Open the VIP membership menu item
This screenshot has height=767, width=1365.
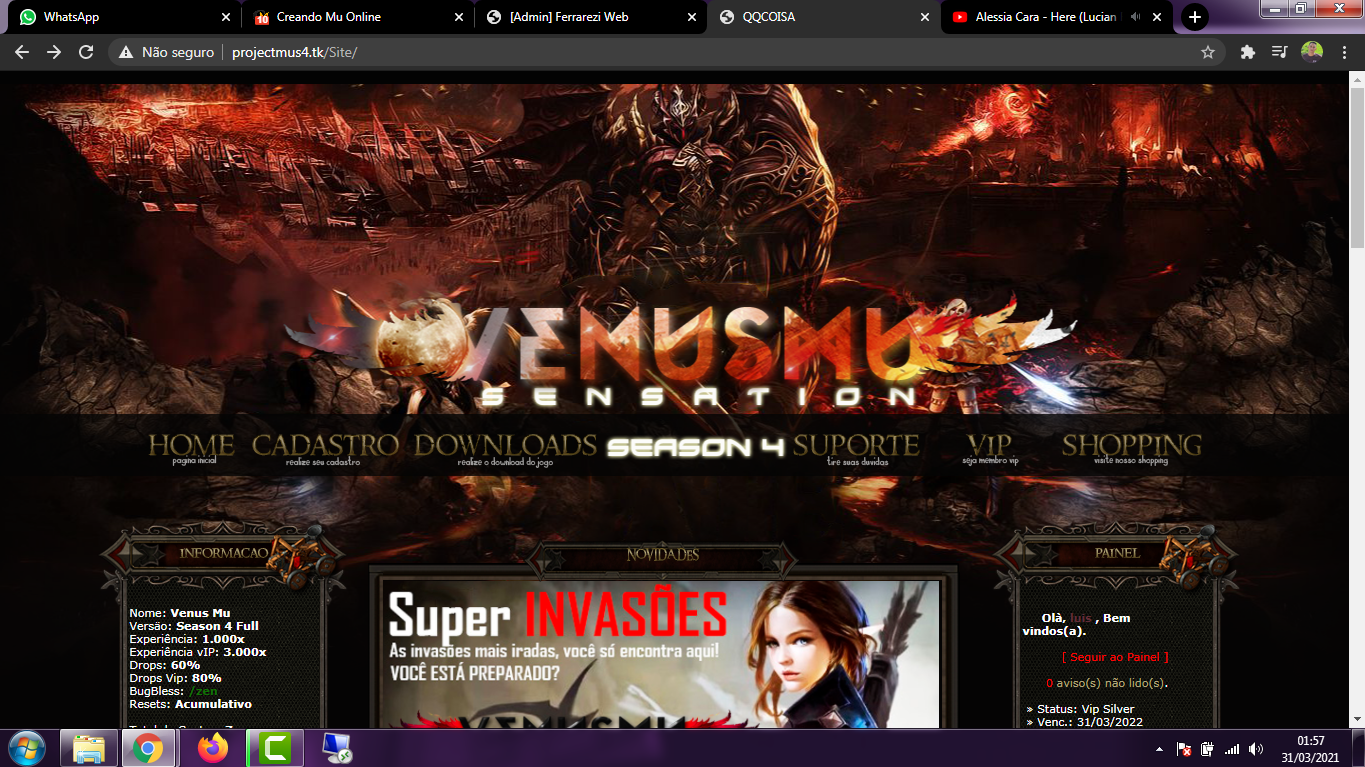(990, 447)
